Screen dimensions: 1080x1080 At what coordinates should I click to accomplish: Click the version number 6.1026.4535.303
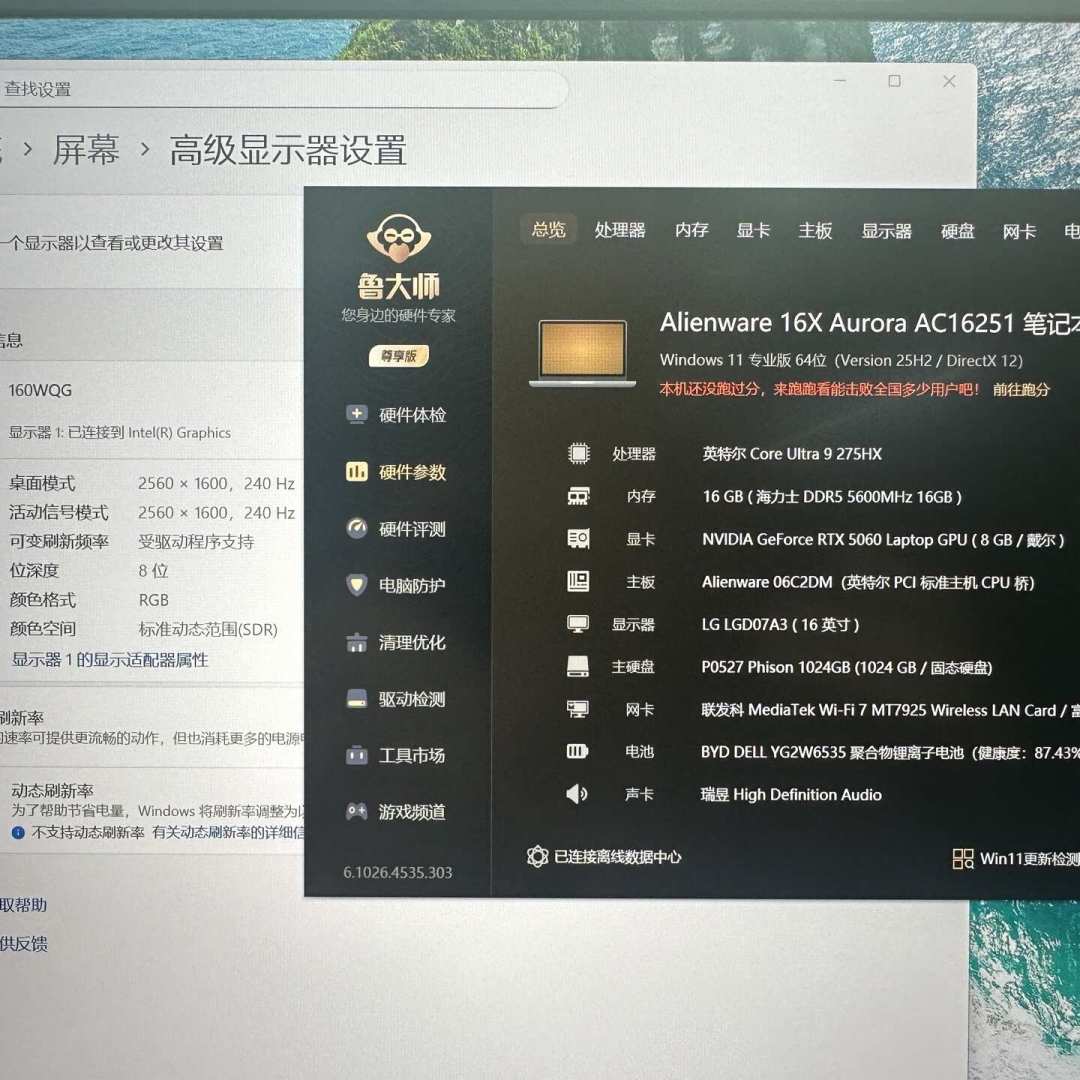pyautogui.click(x=397, y=873)
